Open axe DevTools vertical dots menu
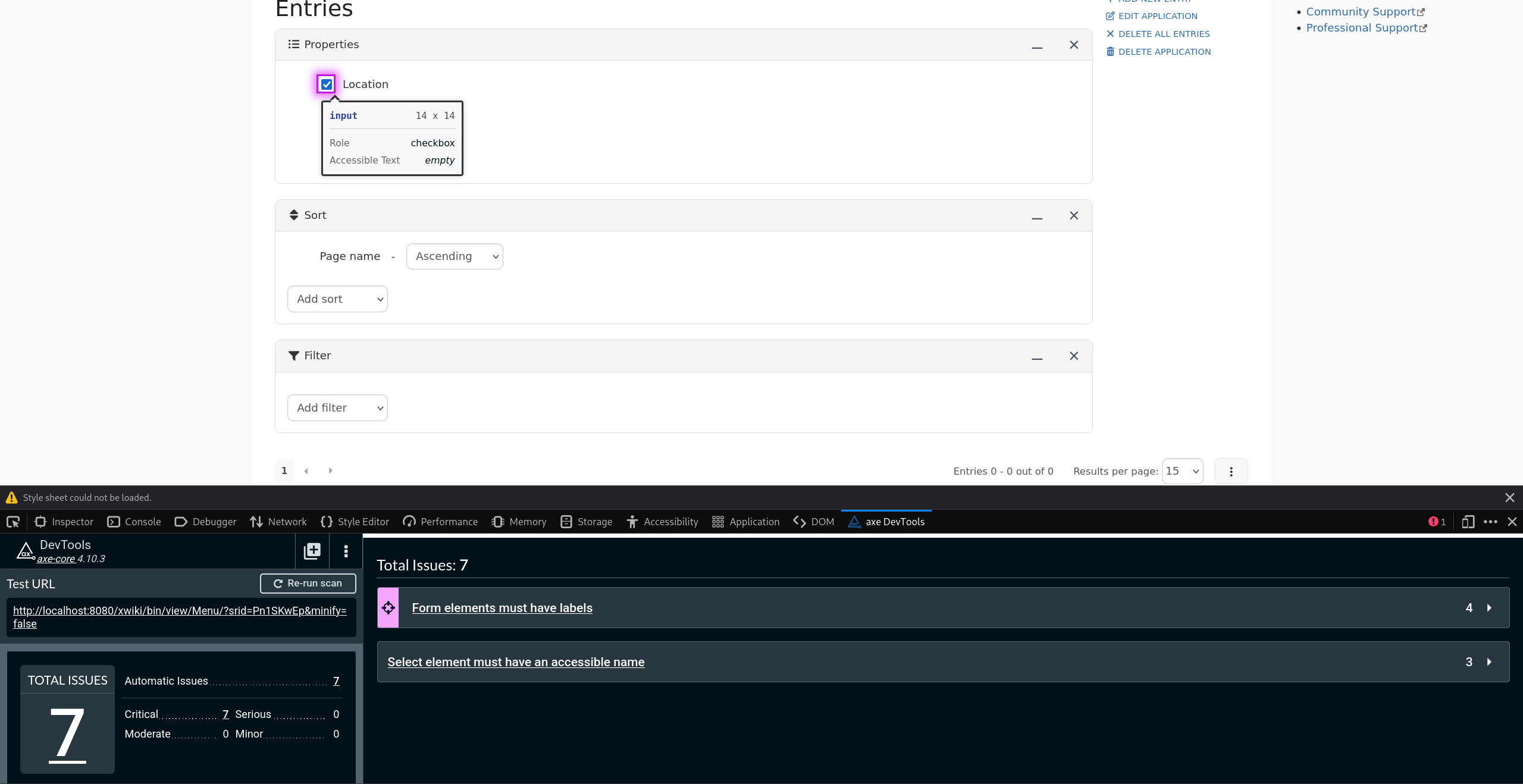This screenshot has width=1523, height=784. [346, 551]
